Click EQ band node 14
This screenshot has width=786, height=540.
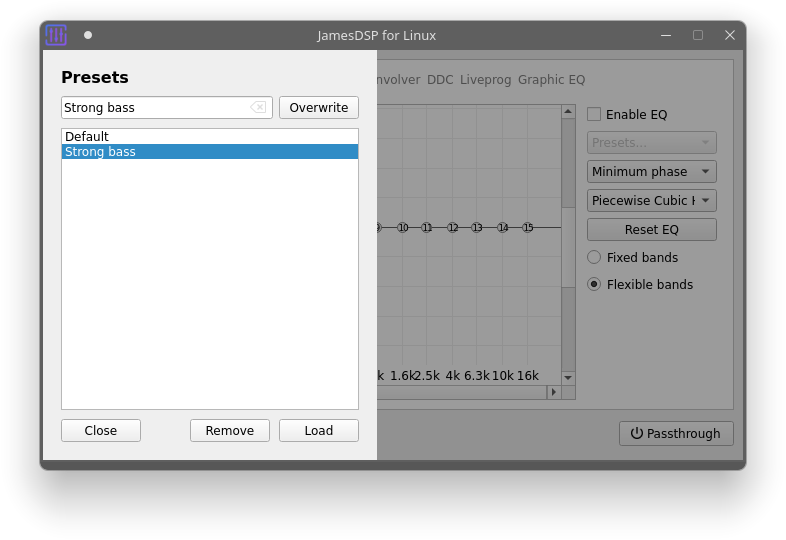pos(503,228)
